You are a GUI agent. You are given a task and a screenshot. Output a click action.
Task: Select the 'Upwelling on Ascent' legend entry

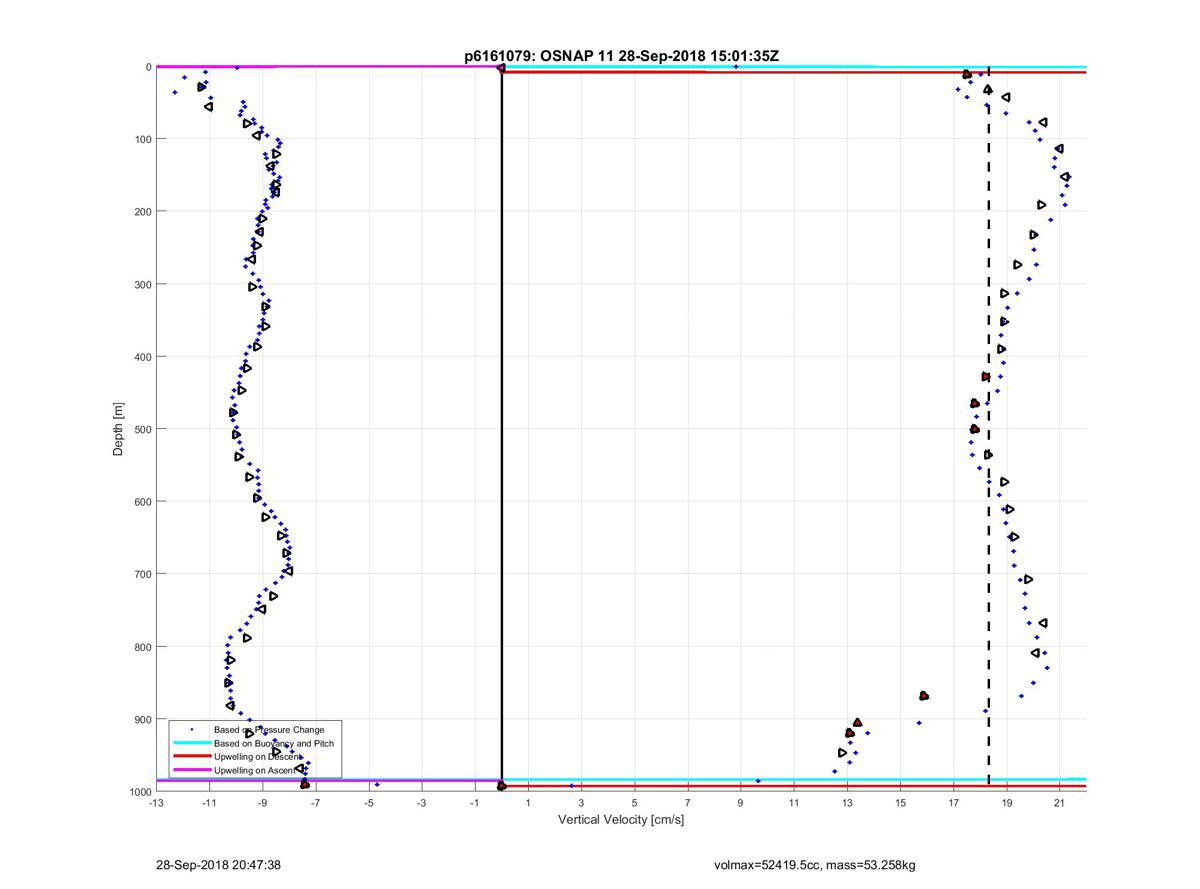(x=254, y=771)
